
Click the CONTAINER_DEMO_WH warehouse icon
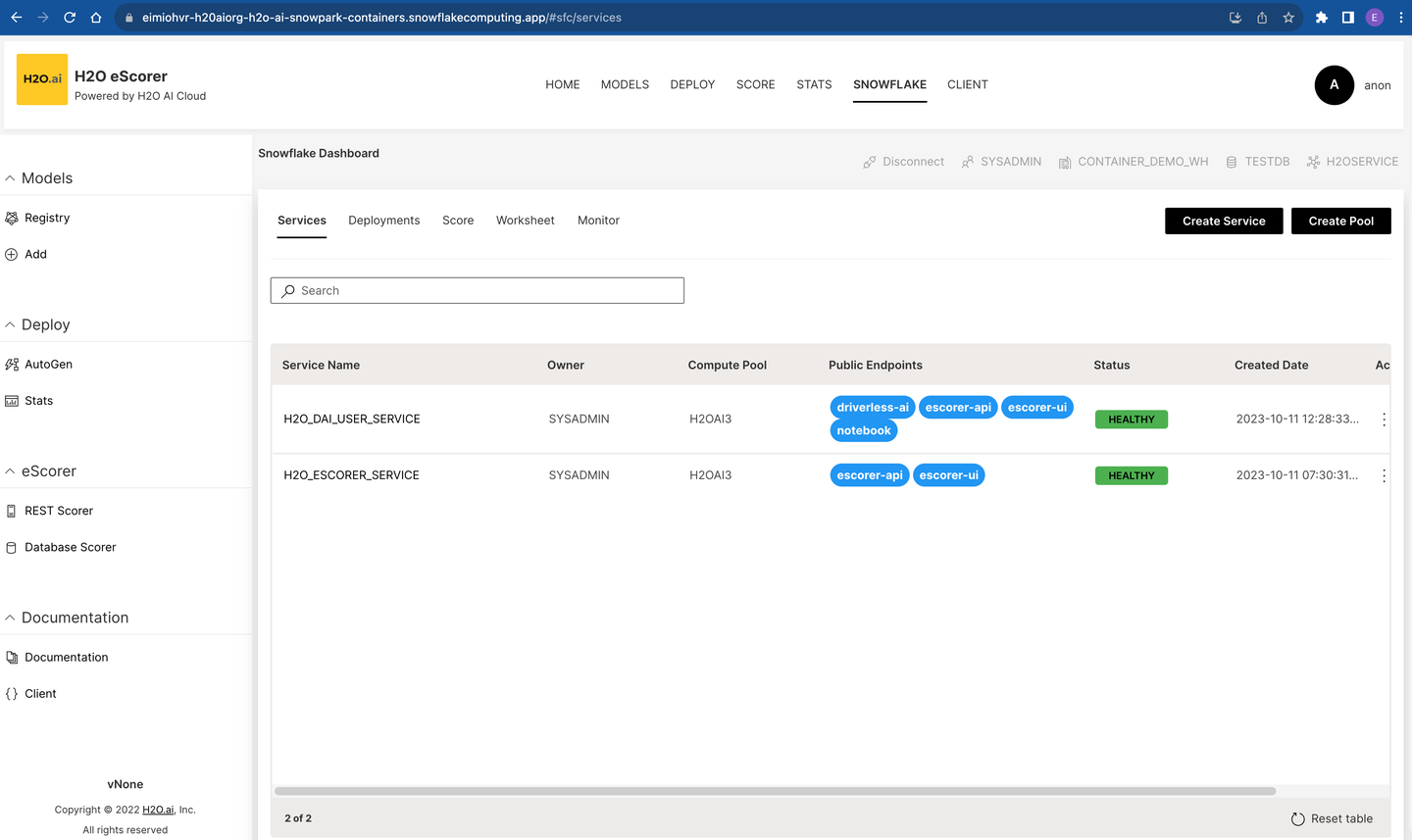(1065, 162)
